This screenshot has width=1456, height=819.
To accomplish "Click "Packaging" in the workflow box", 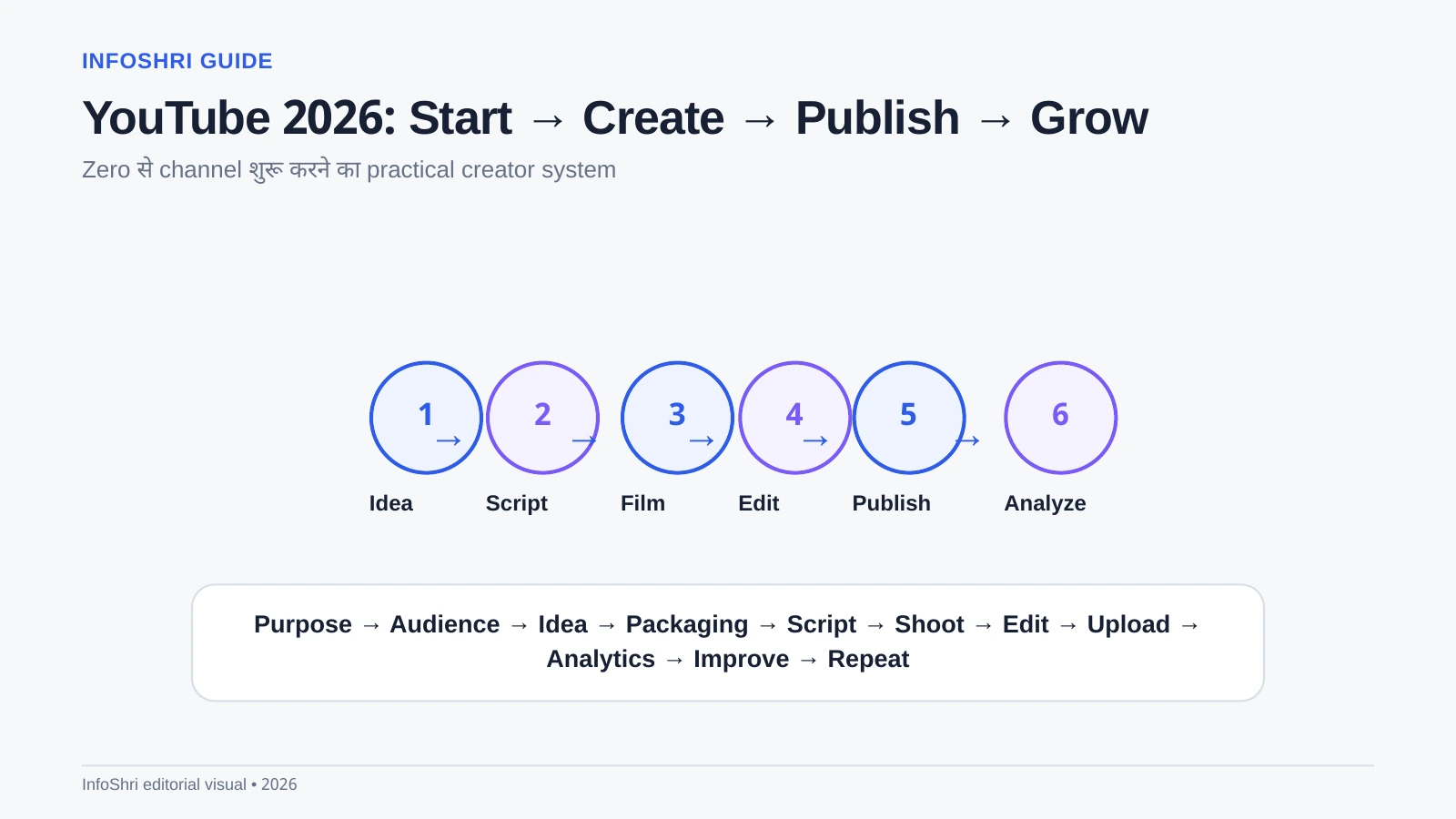I will [687, 624].
